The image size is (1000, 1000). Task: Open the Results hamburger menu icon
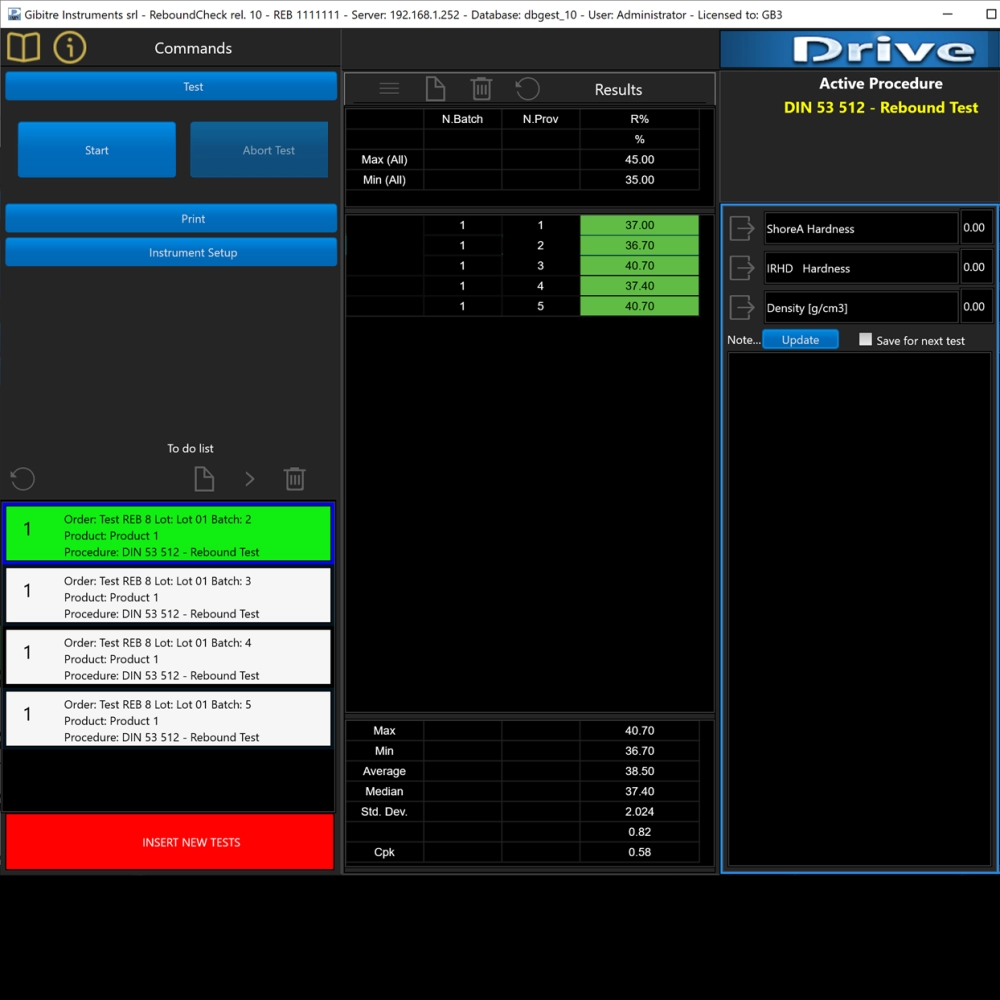pos(389,89)
